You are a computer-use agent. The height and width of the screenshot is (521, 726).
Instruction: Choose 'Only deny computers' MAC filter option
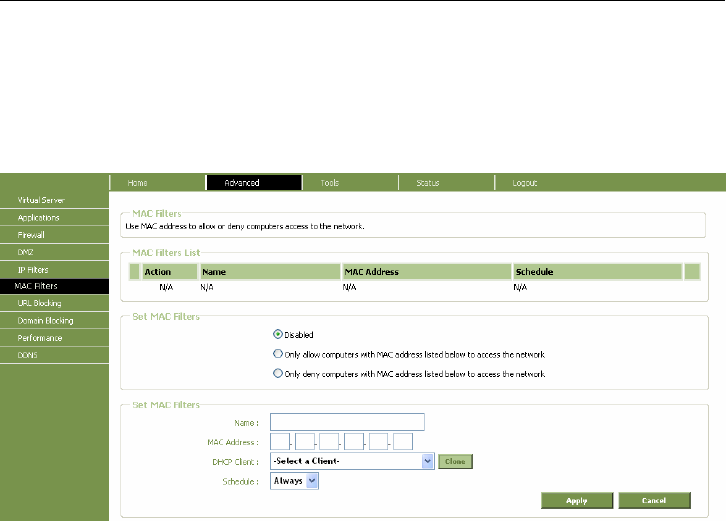click(x=277, y=373)
